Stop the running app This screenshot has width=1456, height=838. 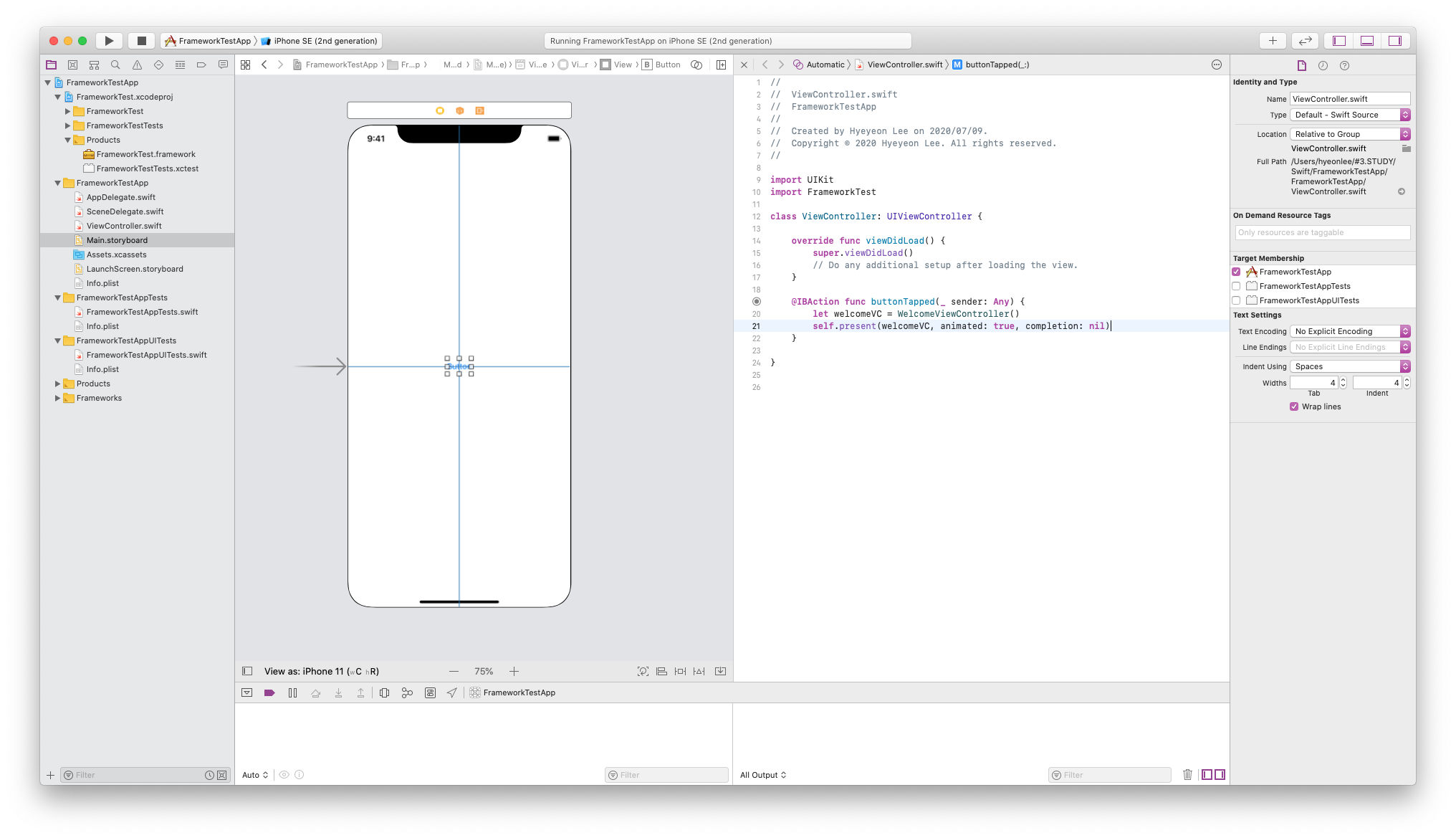coord(142,41)
